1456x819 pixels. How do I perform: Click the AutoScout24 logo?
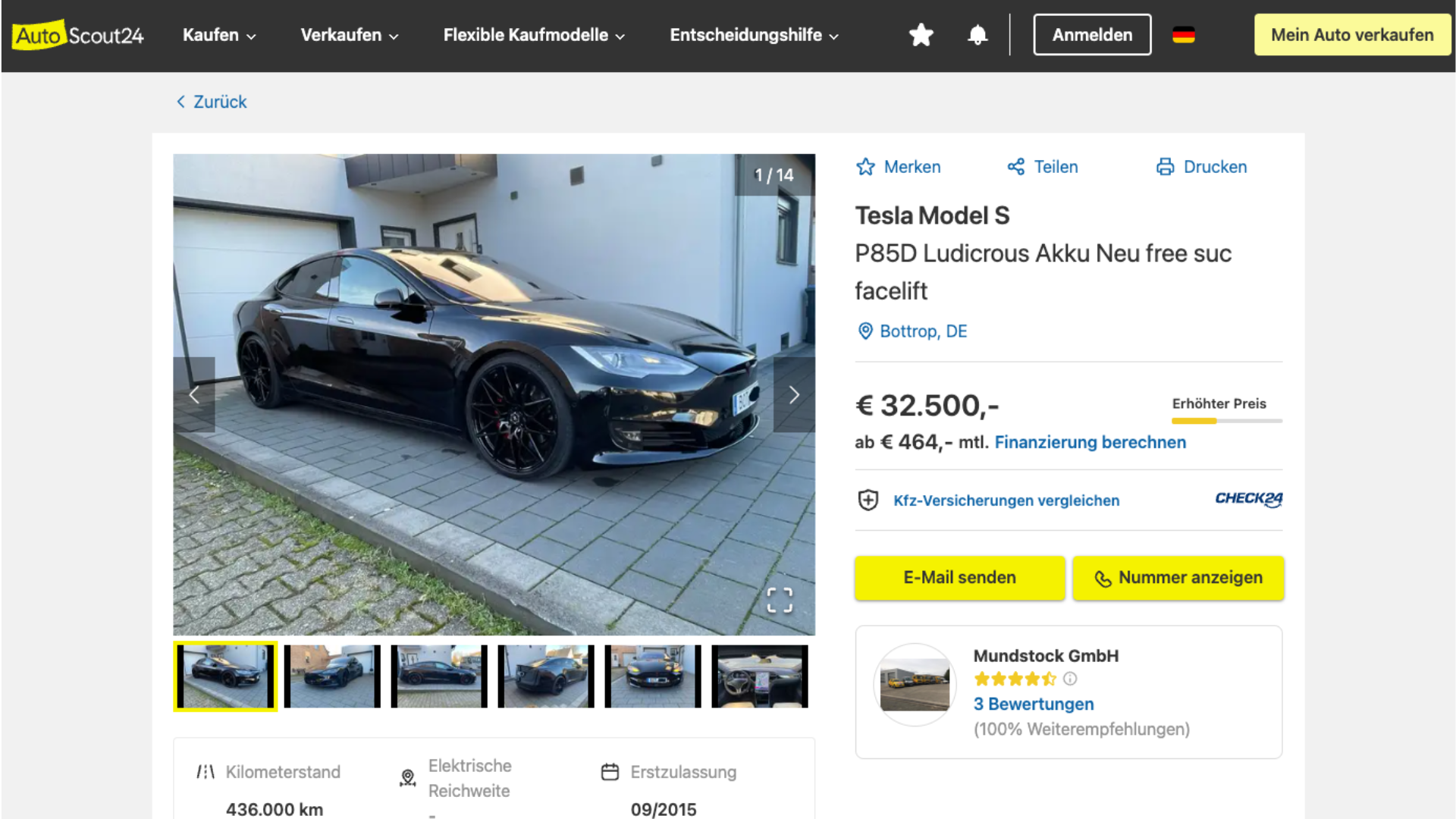click(x=78, y=35)
